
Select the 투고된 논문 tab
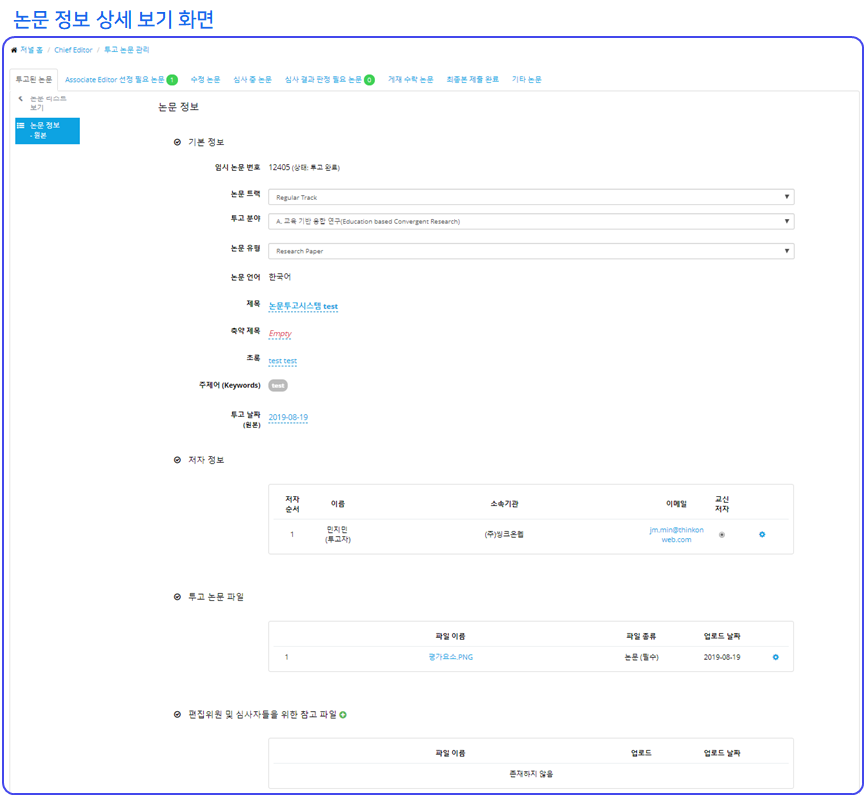(34, 79)
